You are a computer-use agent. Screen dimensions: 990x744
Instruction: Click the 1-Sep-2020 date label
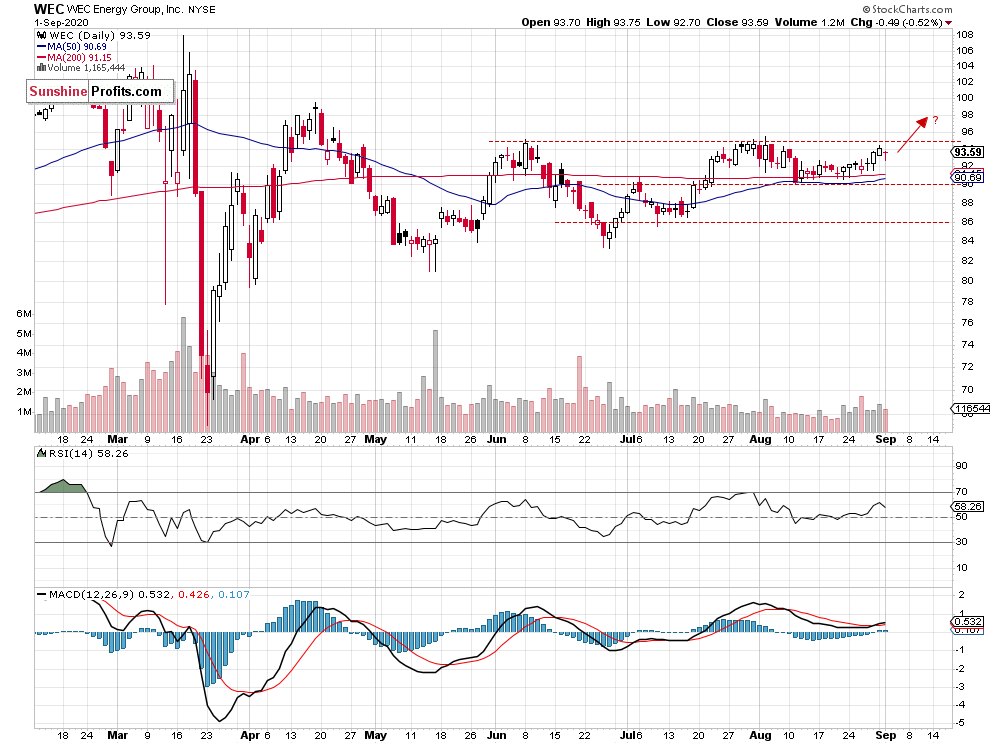click(x=61, y=23)
